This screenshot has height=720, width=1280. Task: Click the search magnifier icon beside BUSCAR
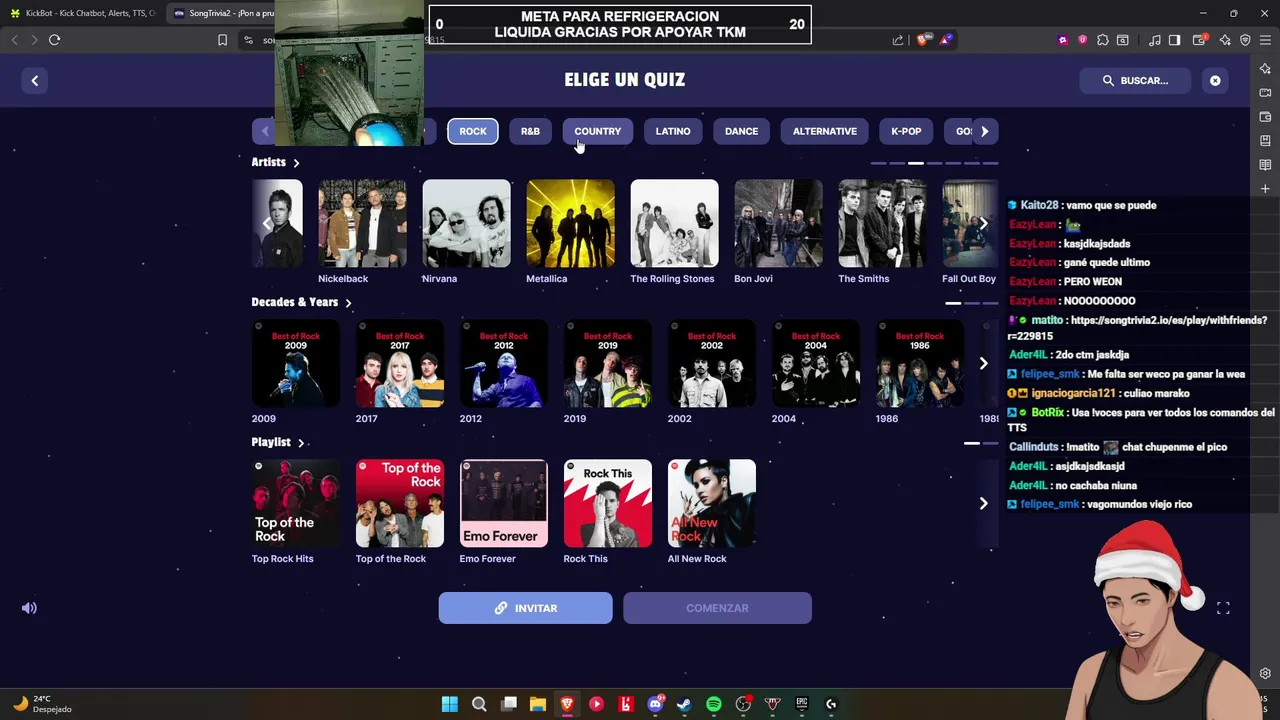click(1108, 80)
